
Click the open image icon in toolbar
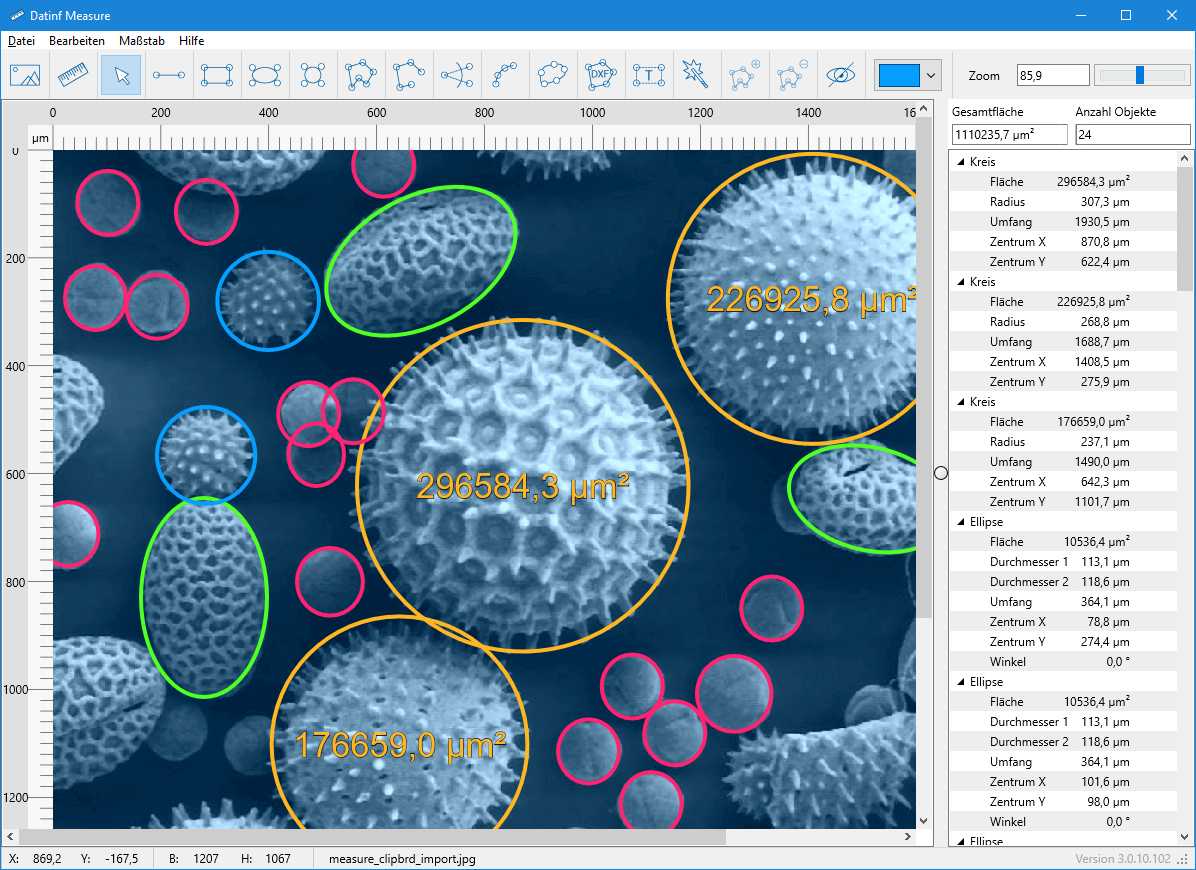[x=25, y=75]
